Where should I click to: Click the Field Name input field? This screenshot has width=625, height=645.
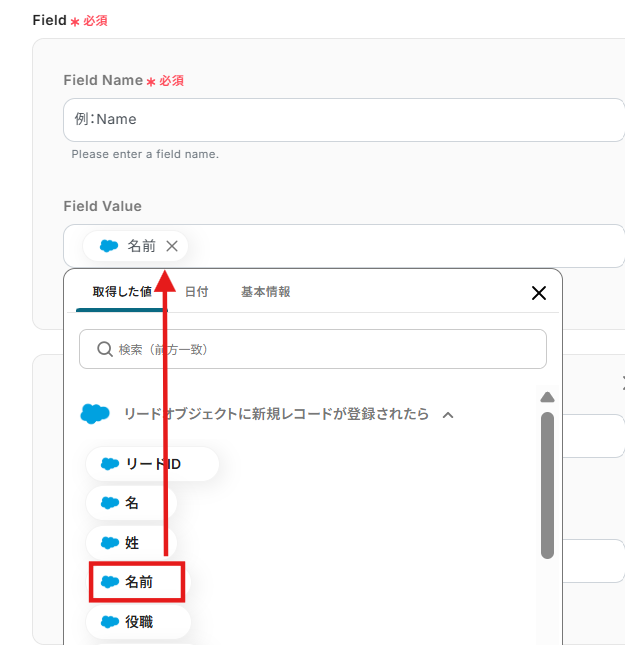(344, 120)
